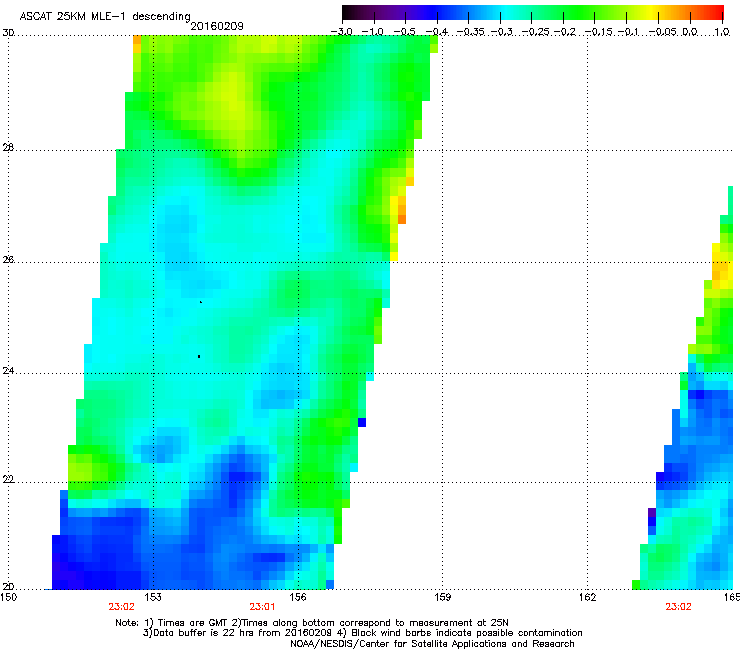Image resolution: width=740 pixels, height=650 pixels.
Task: Click the colorbar label -0.15
Action: pyautogui.click(x=599, y=32)
